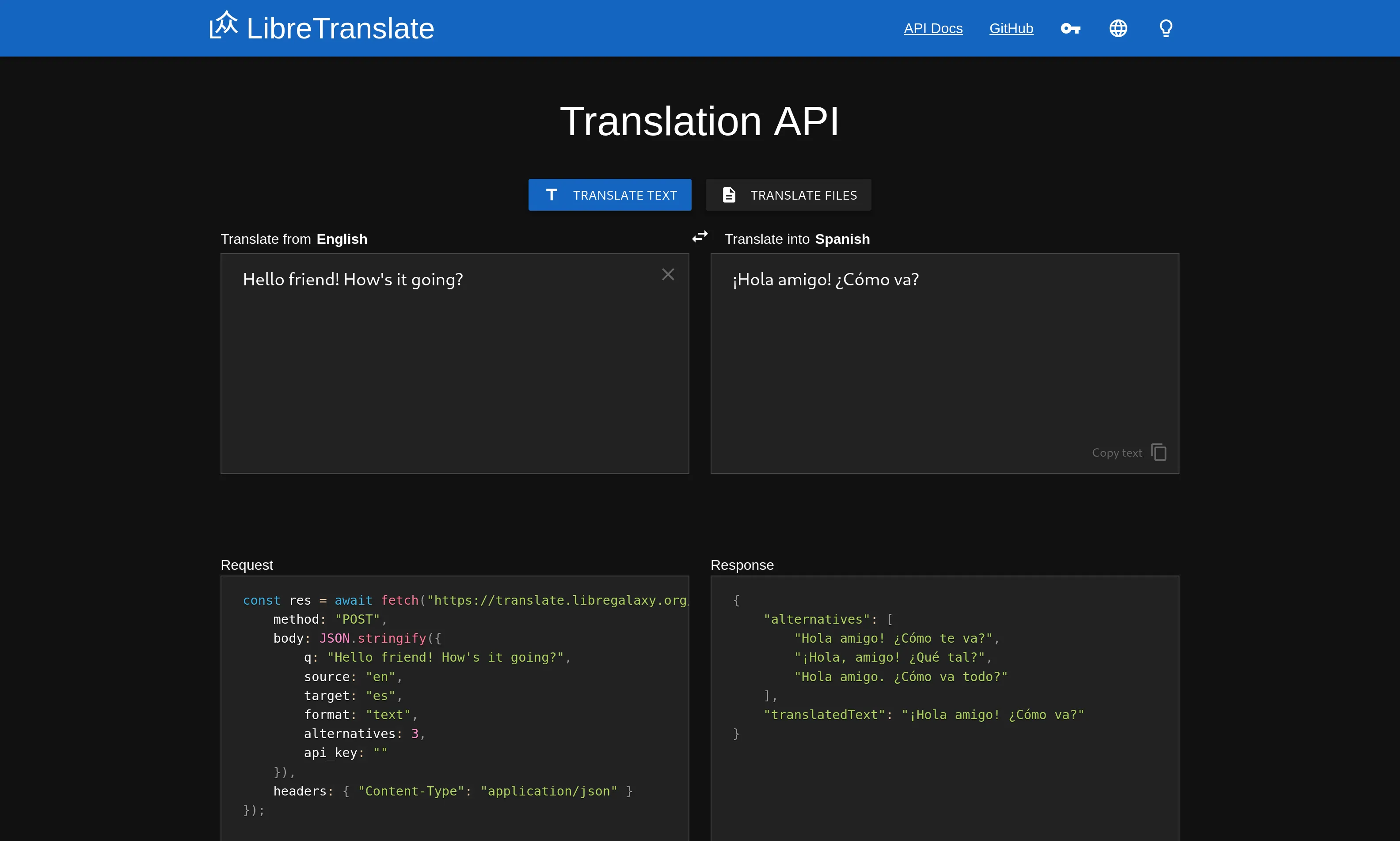Click the document icon on Translate Files
This screenshot has width=1400, height=841.
[x=729, y=195]
